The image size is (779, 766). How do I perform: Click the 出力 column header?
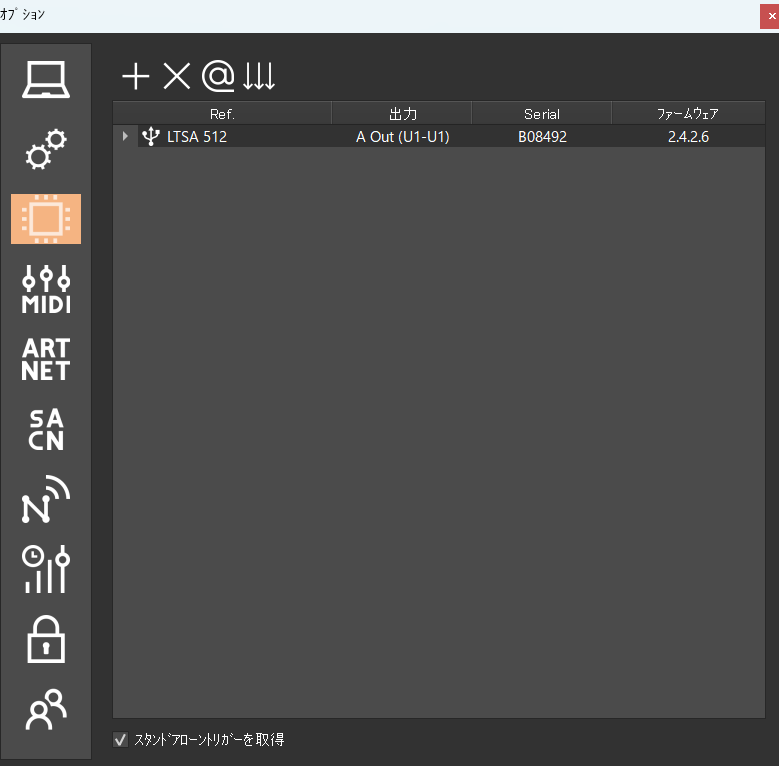point(402,114)
